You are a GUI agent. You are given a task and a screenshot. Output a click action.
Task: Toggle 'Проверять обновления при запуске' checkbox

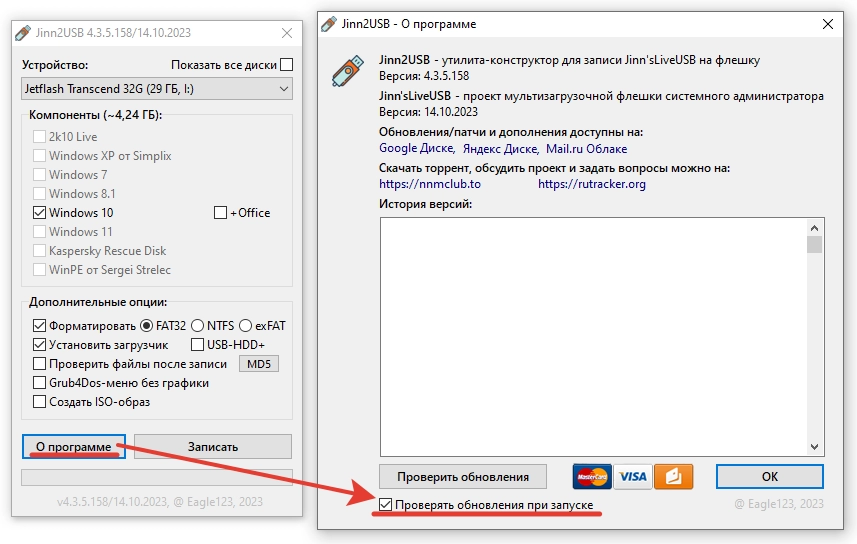[x=385, y=505]
